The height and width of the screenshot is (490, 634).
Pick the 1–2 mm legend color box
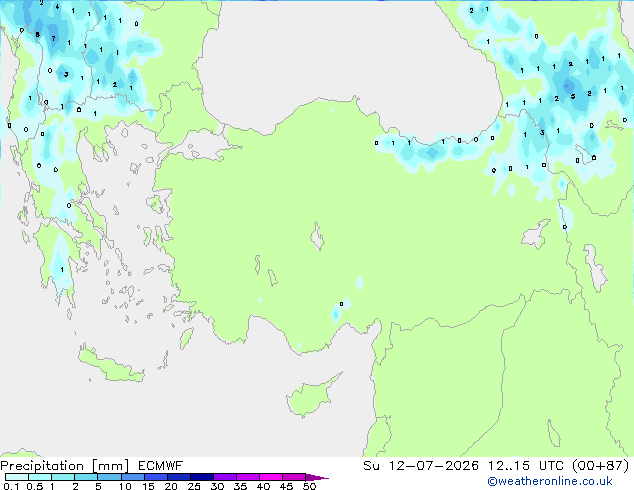(x=63, y=477)
